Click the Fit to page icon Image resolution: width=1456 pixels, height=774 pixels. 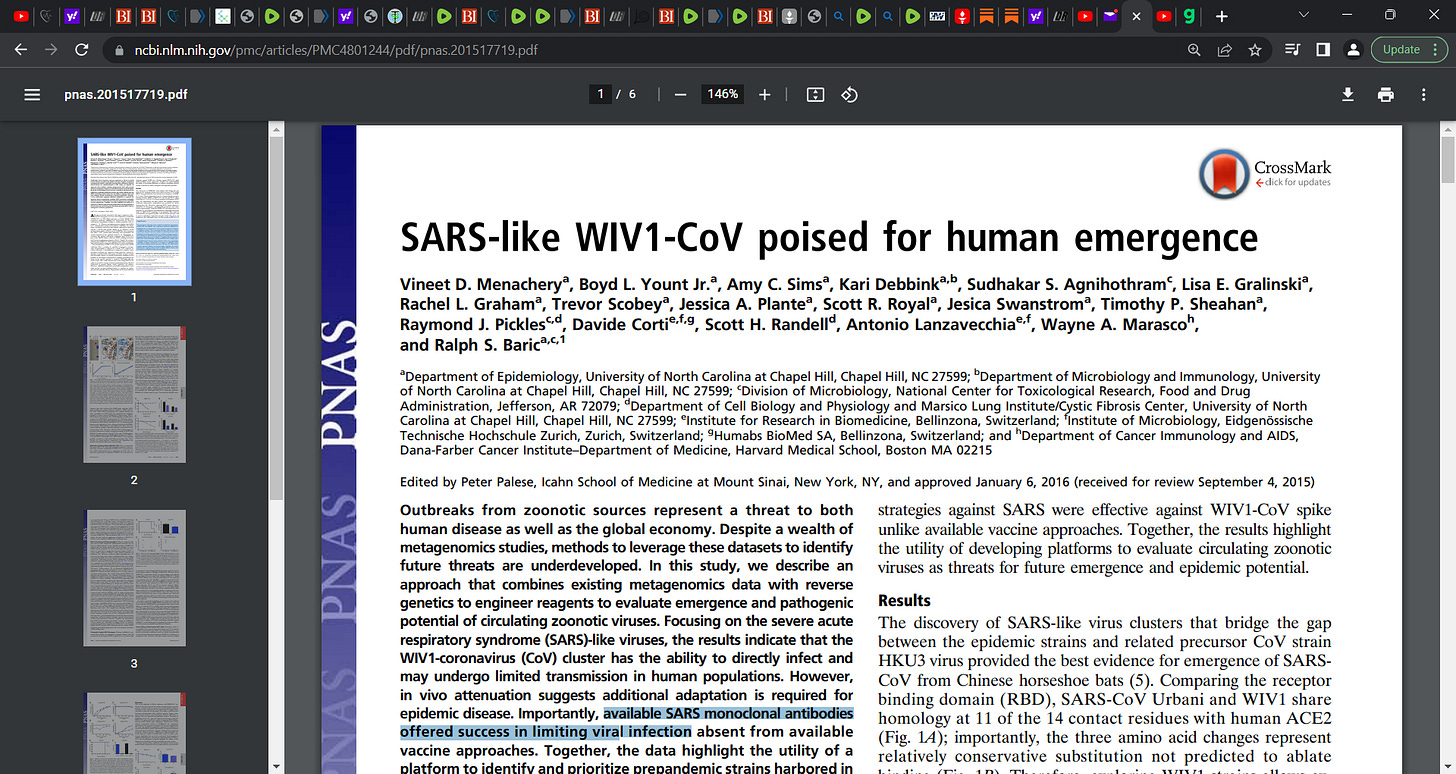click(x=815, y=94)
